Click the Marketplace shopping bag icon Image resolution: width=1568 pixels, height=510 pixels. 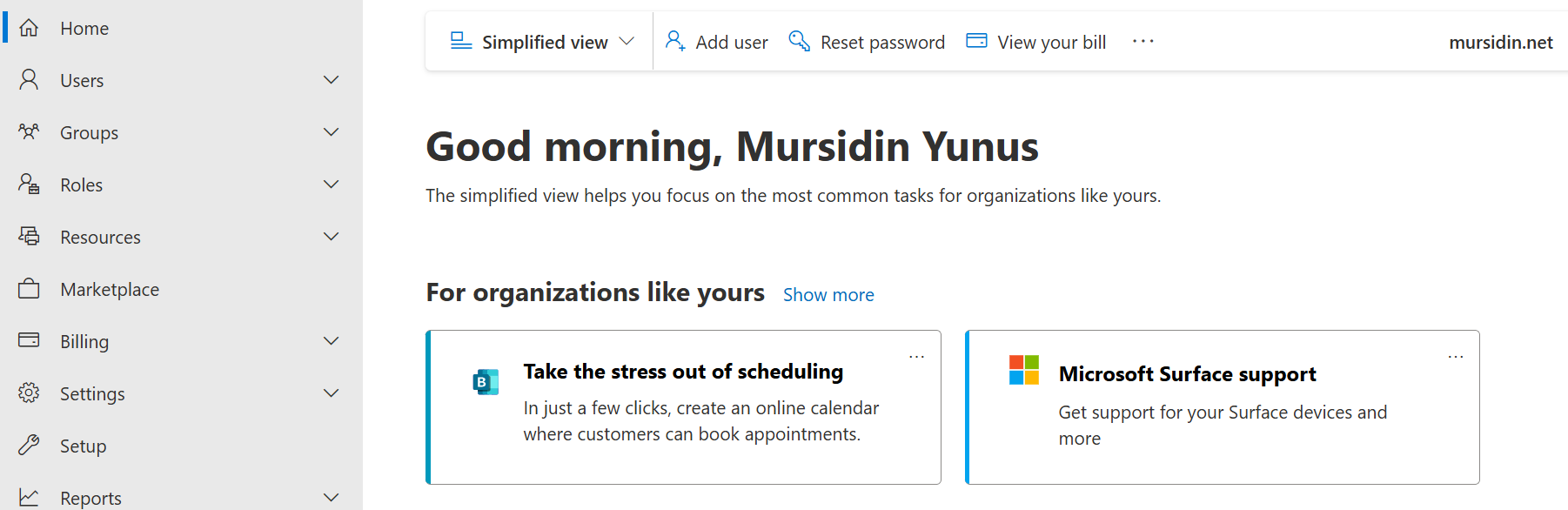point(29,289)
